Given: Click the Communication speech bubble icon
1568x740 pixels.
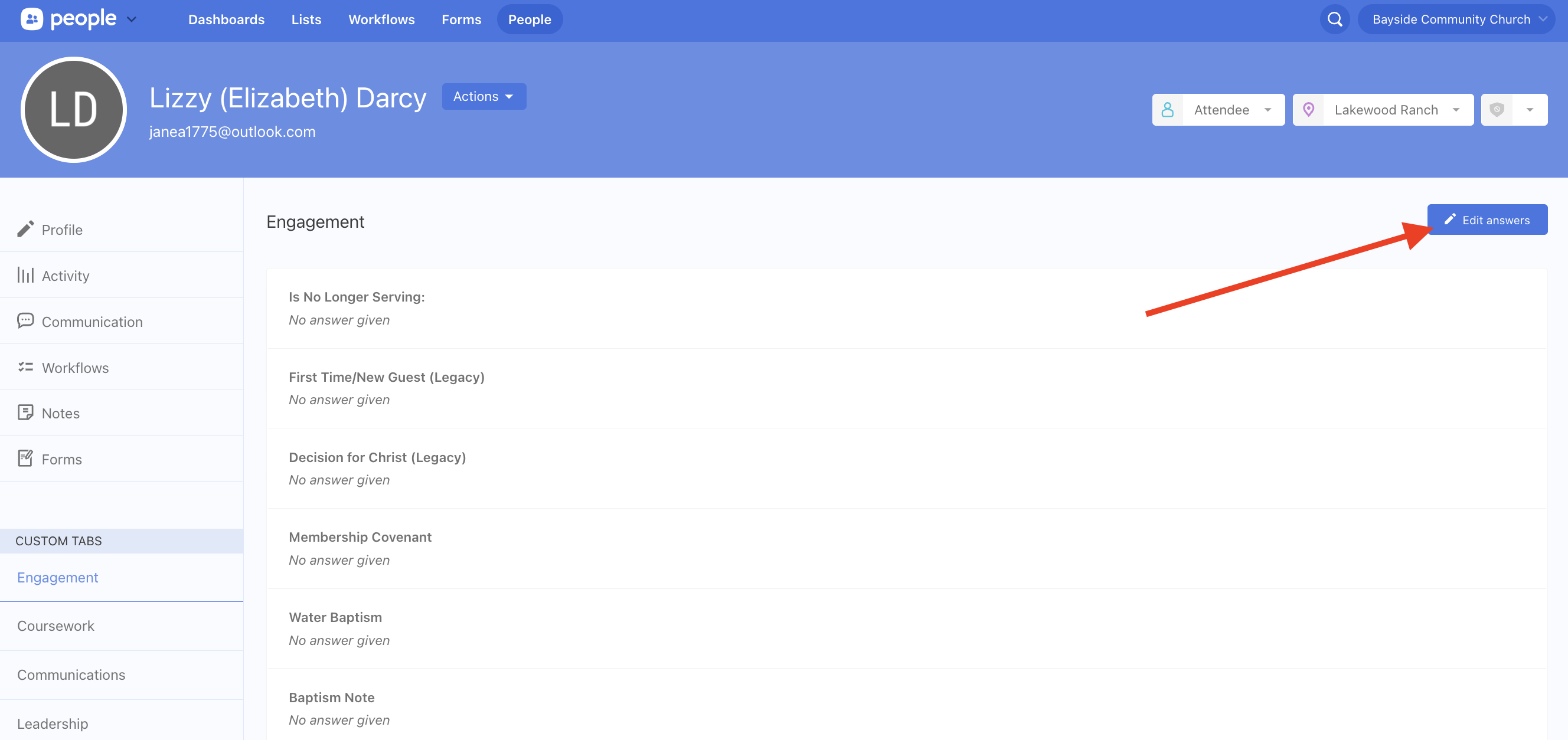Looking at the screenshot, I should [25, 320].
